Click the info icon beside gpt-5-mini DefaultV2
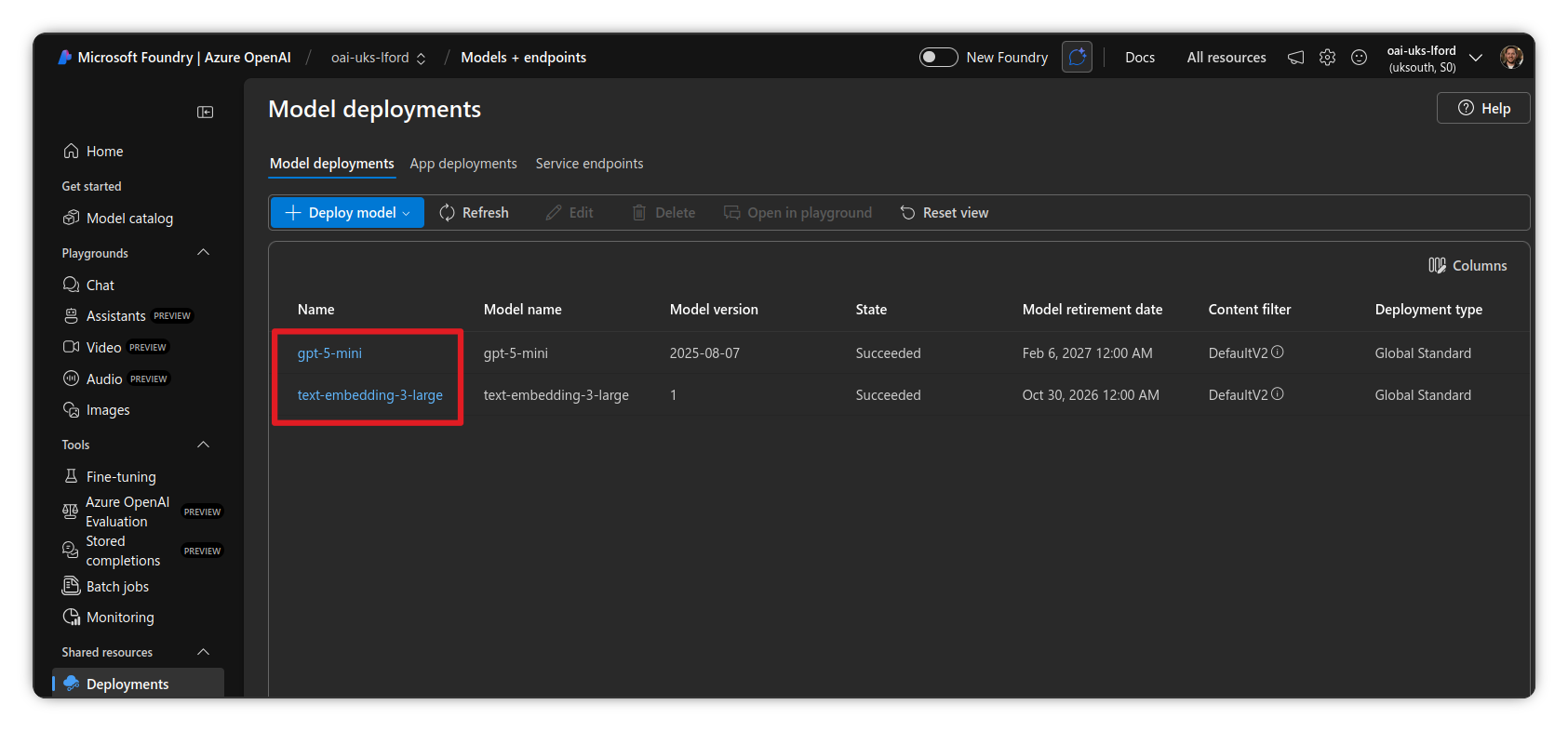 click(1278, 352)
